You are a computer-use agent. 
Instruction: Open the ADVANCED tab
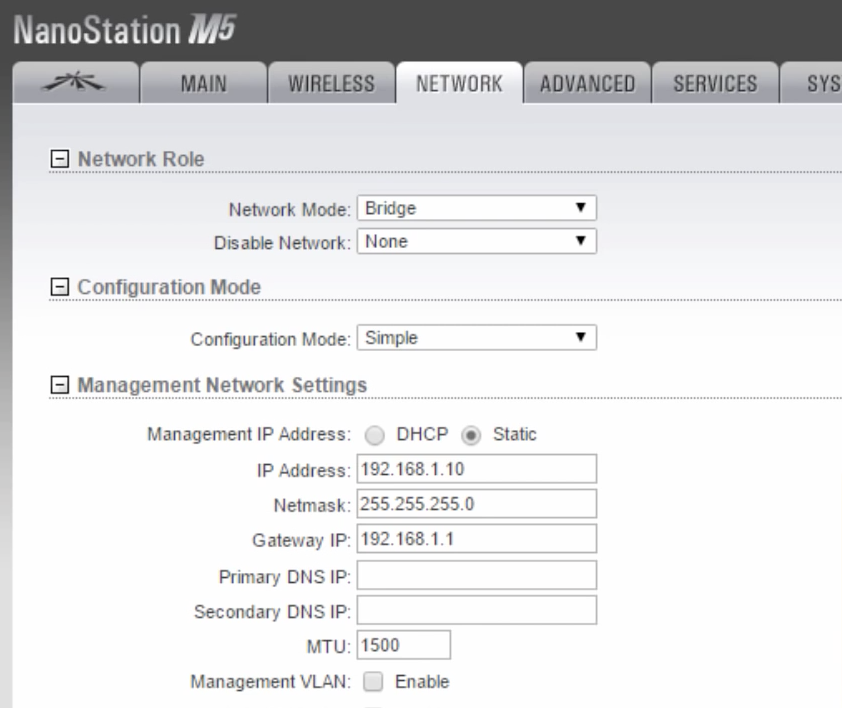coord(587,83)
